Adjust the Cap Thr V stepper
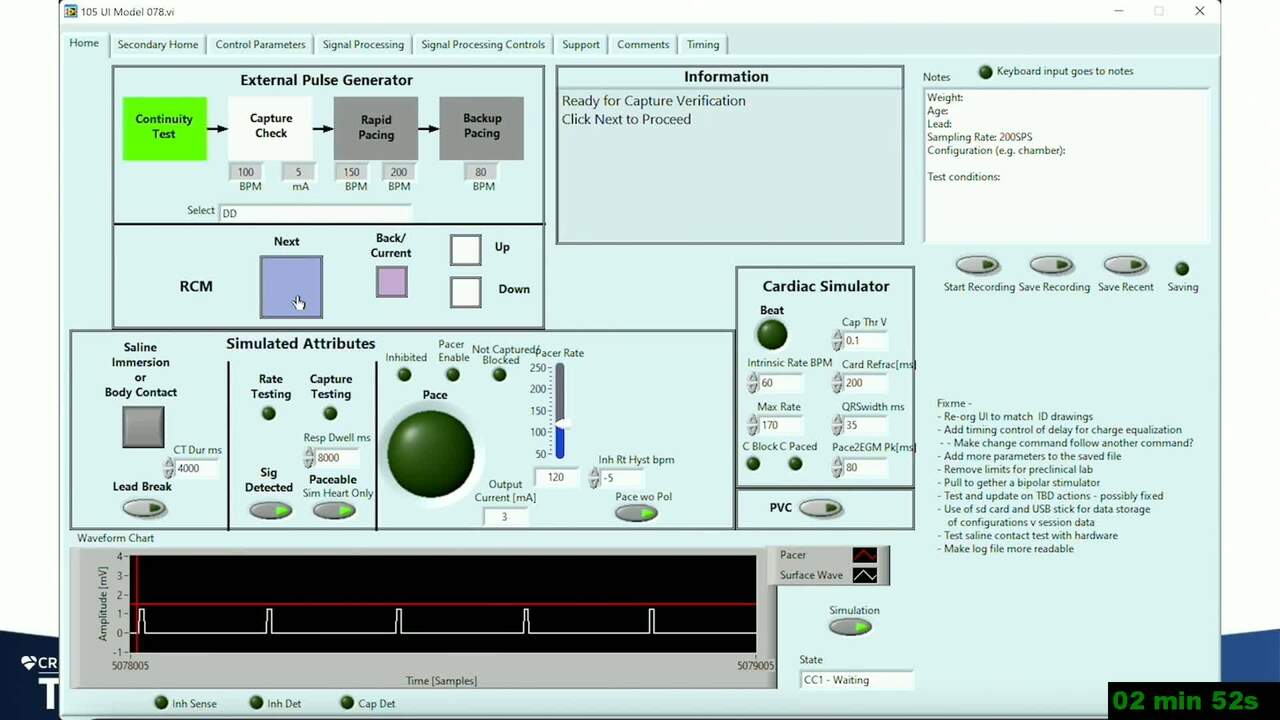 [837, 341]
